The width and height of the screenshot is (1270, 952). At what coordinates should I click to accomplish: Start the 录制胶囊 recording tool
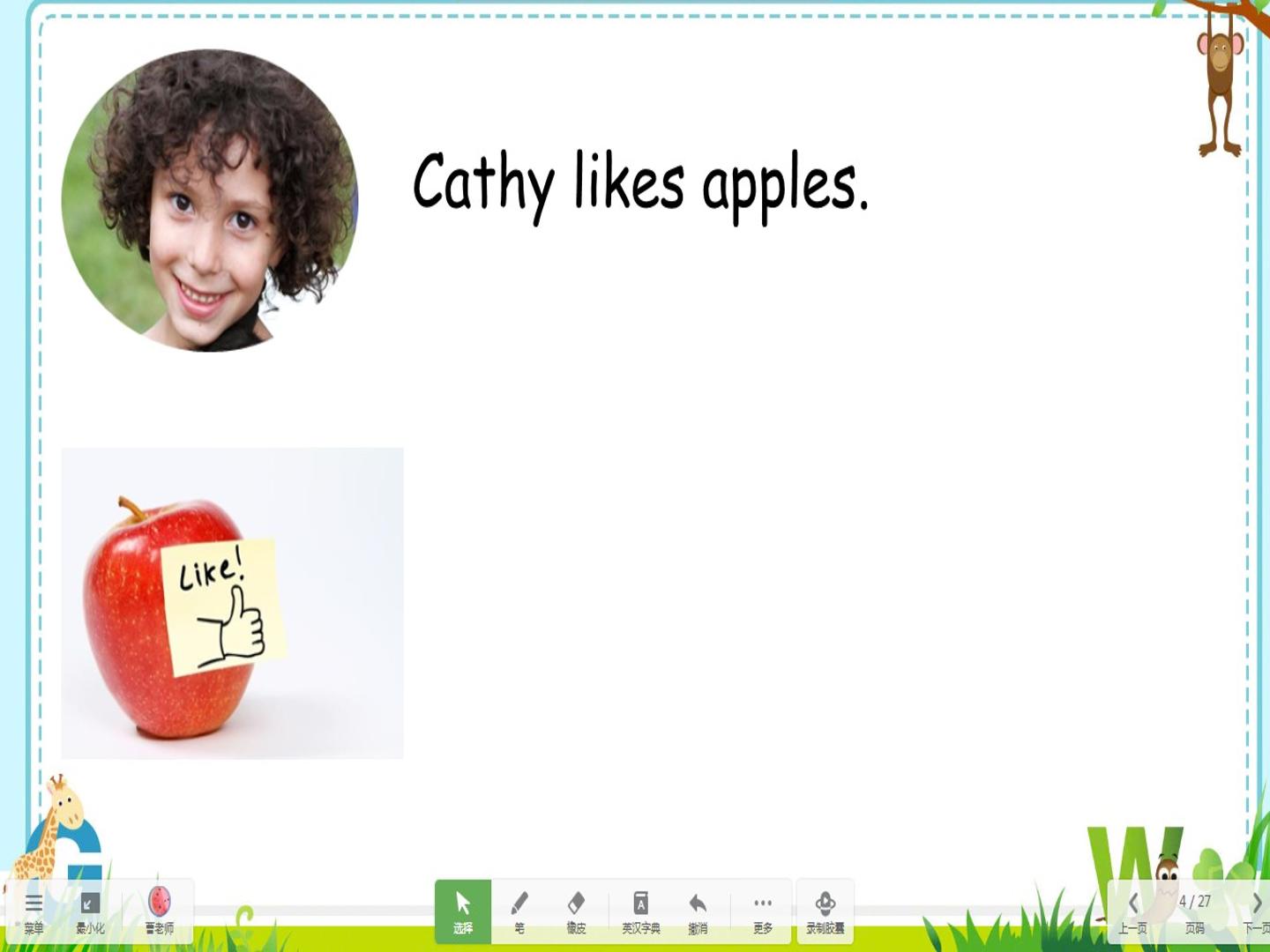click(825, 911)
